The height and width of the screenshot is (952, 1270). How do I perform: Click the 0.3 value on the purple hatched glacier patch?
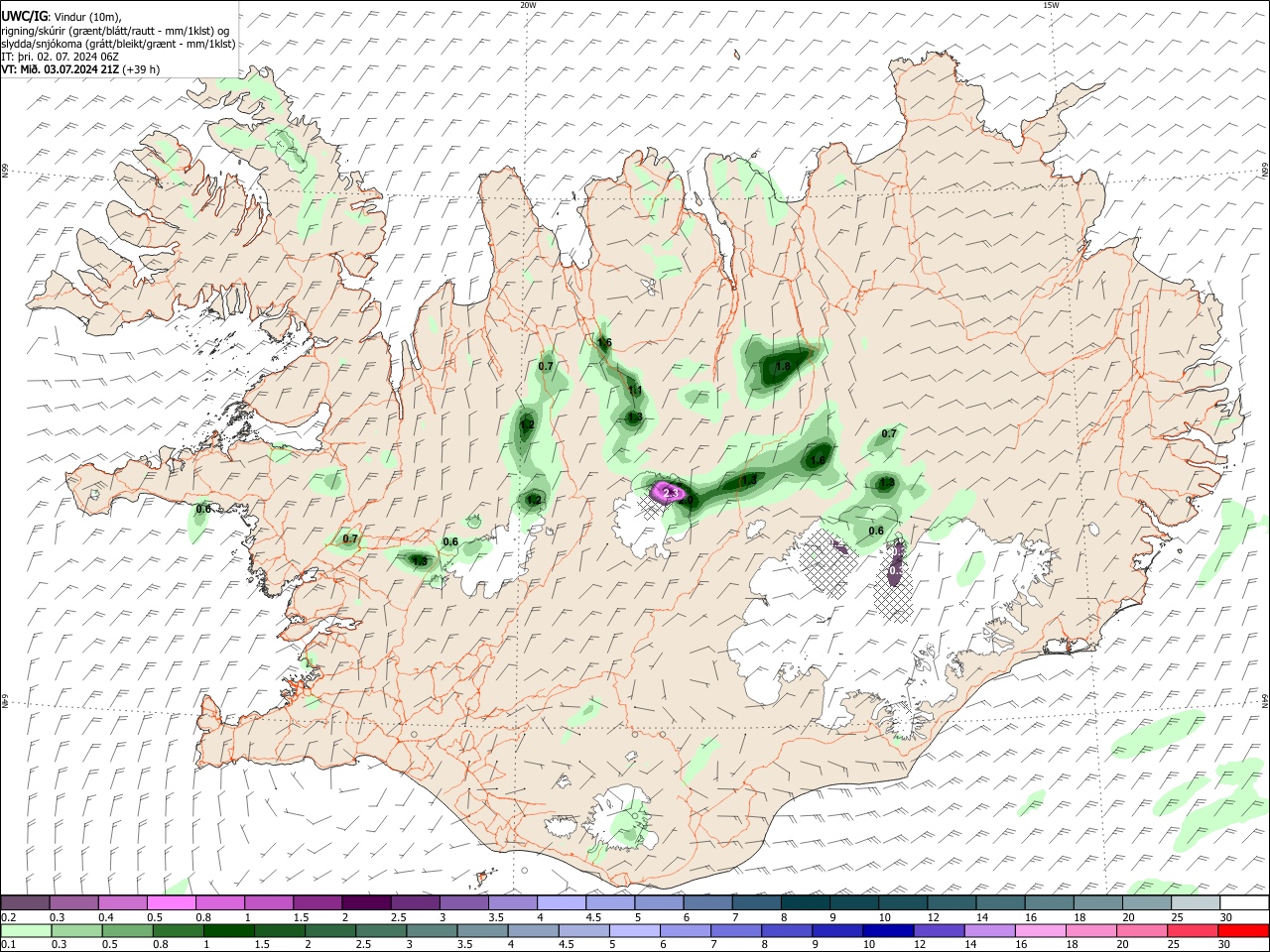(896, 570)
